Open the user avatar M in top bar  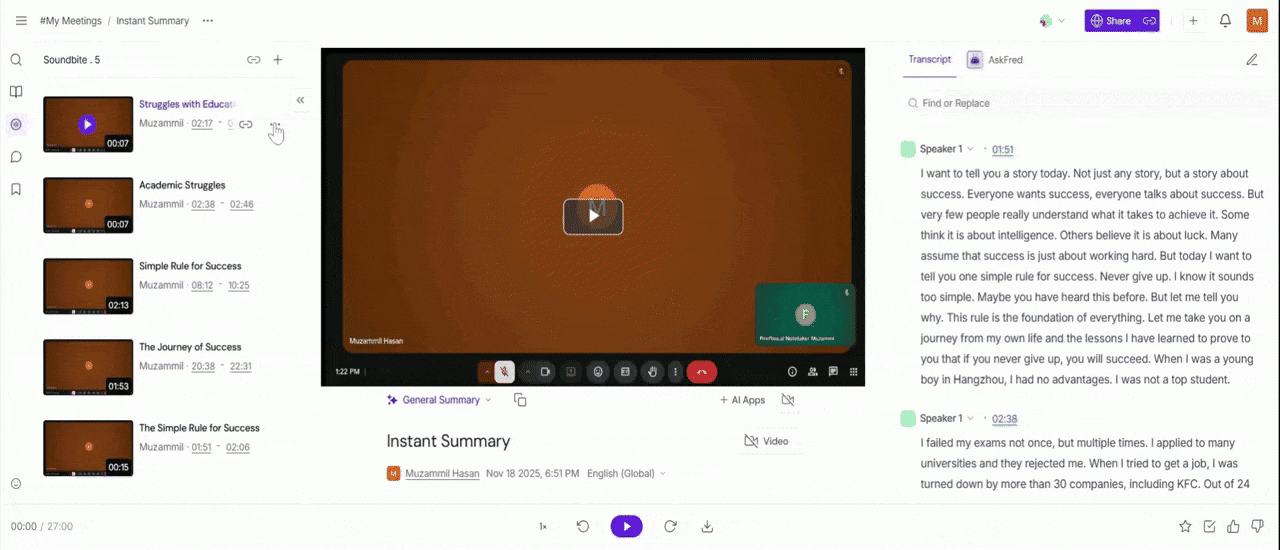1257,20
